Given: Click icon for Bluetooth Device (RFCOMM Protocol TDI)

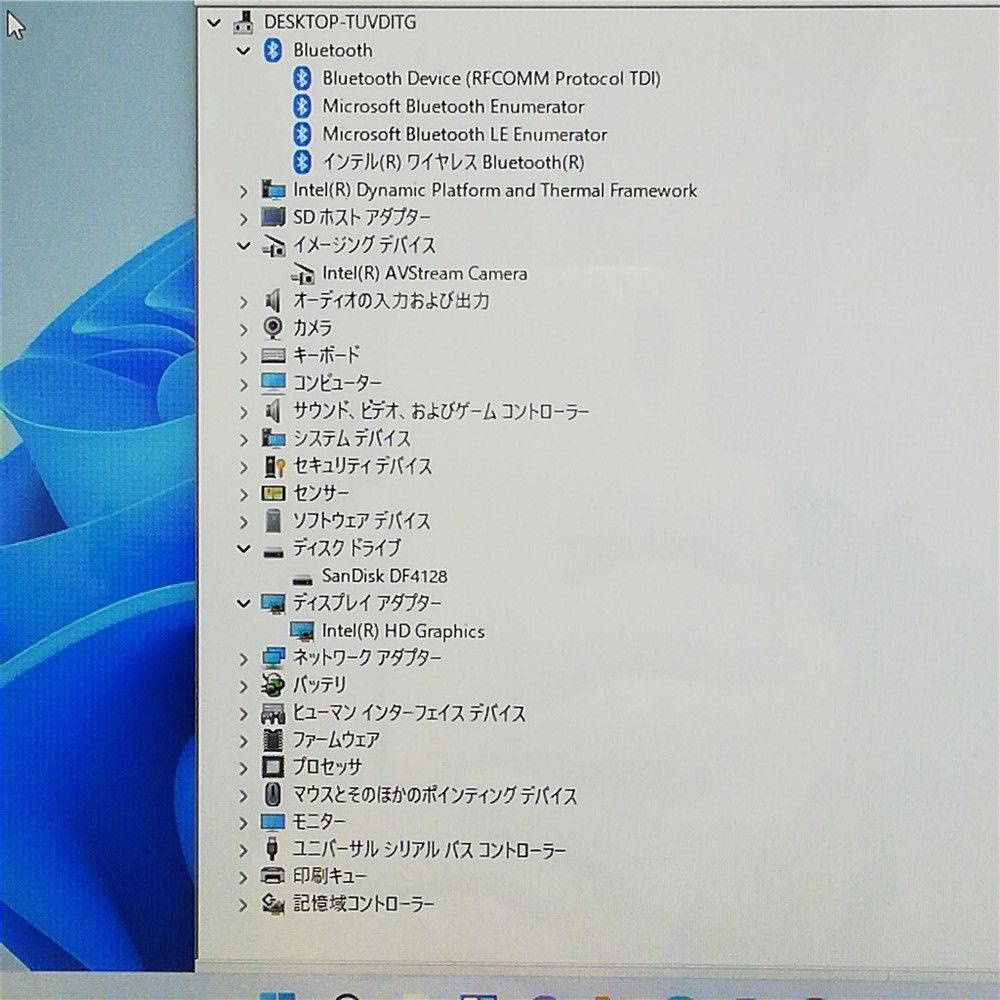Looking at the screenshot, I should point(302,78).
